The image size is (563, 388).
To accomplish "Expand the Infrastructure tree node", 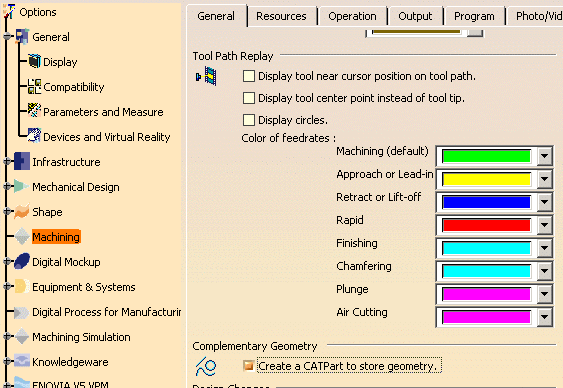I will (x=7, y=161).
